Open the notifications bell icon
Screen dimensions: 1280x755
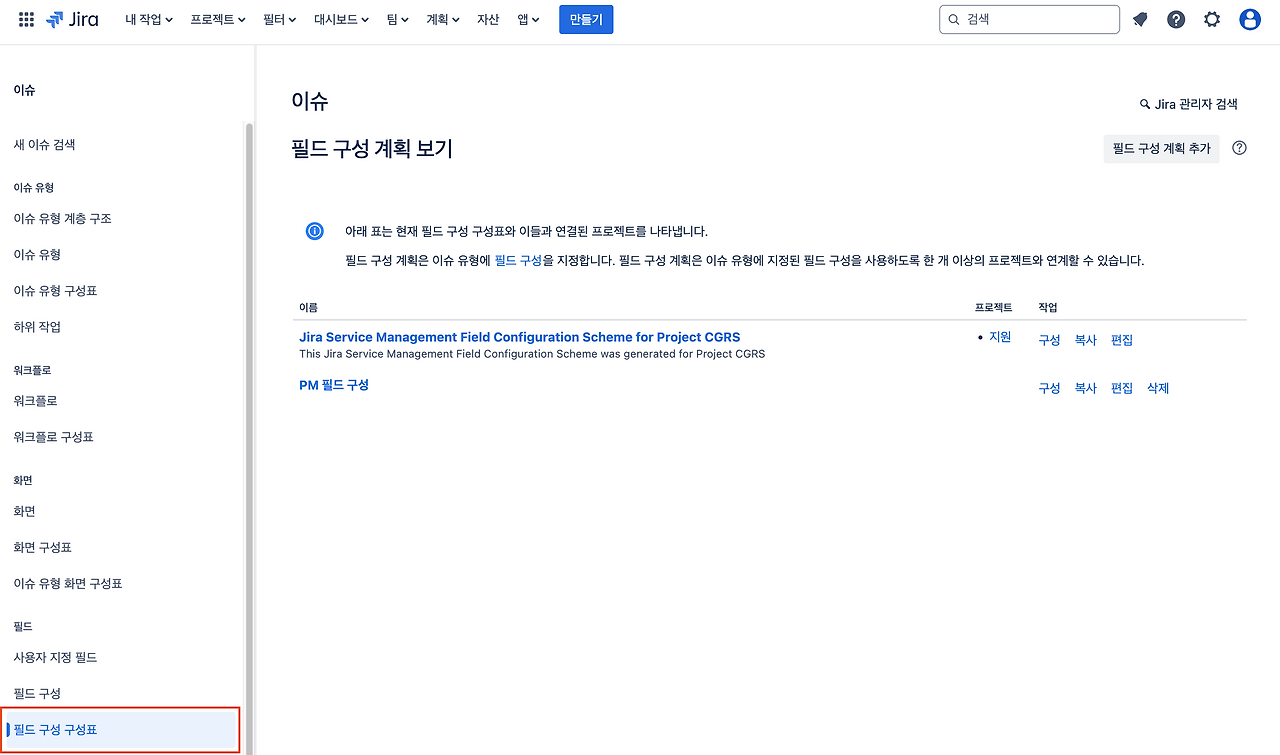coord(1139,19)
